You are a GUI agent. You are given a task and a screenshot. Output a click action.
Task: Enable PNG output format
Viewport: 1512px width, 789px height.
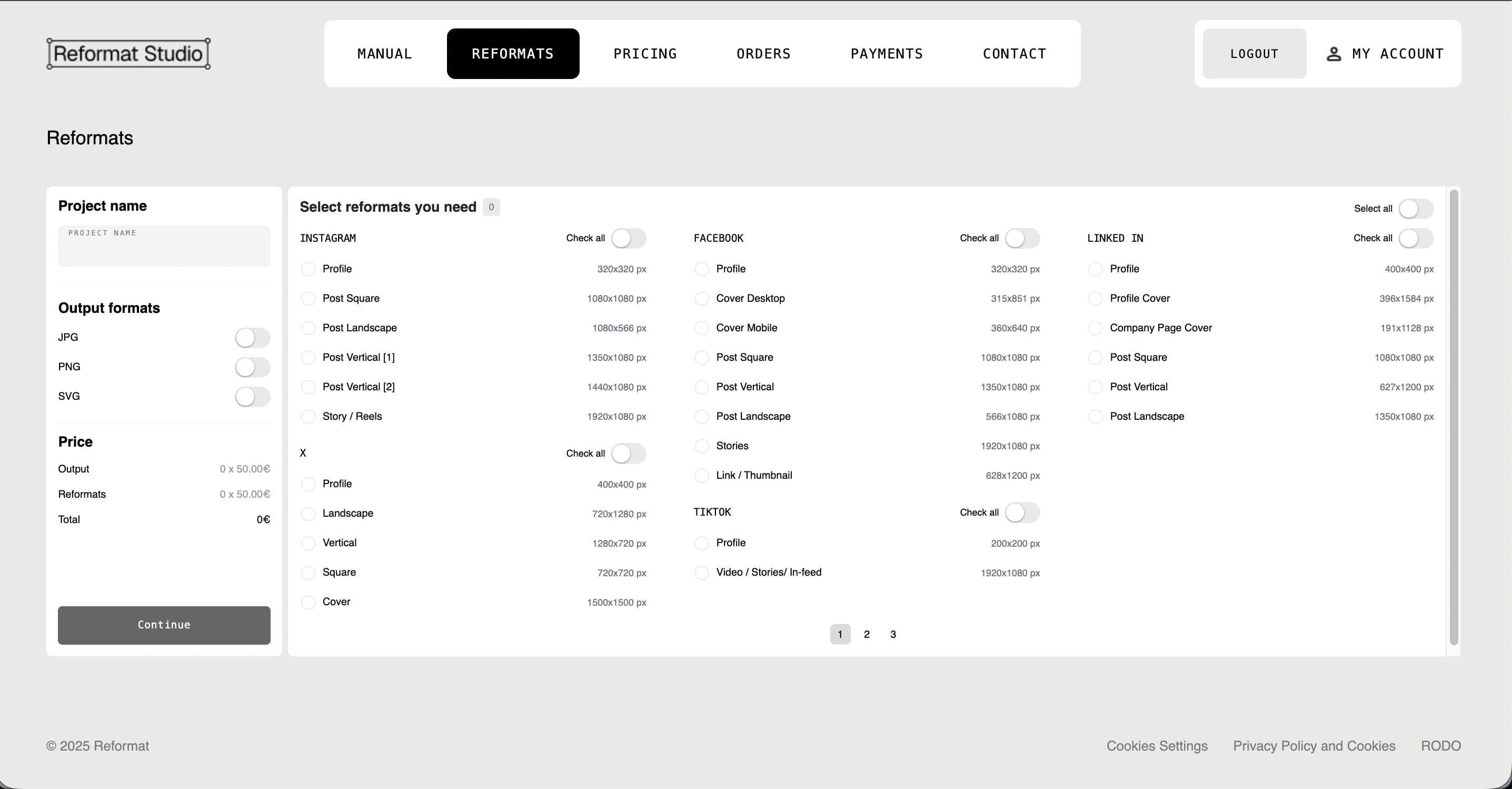click(252, 367)
